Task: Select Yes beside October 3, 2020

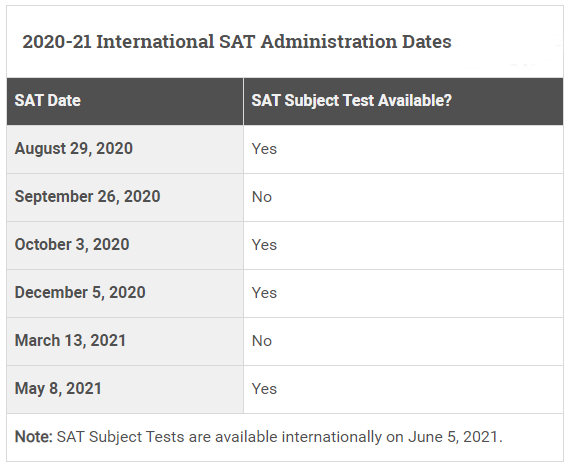Action: pos(264,245)
